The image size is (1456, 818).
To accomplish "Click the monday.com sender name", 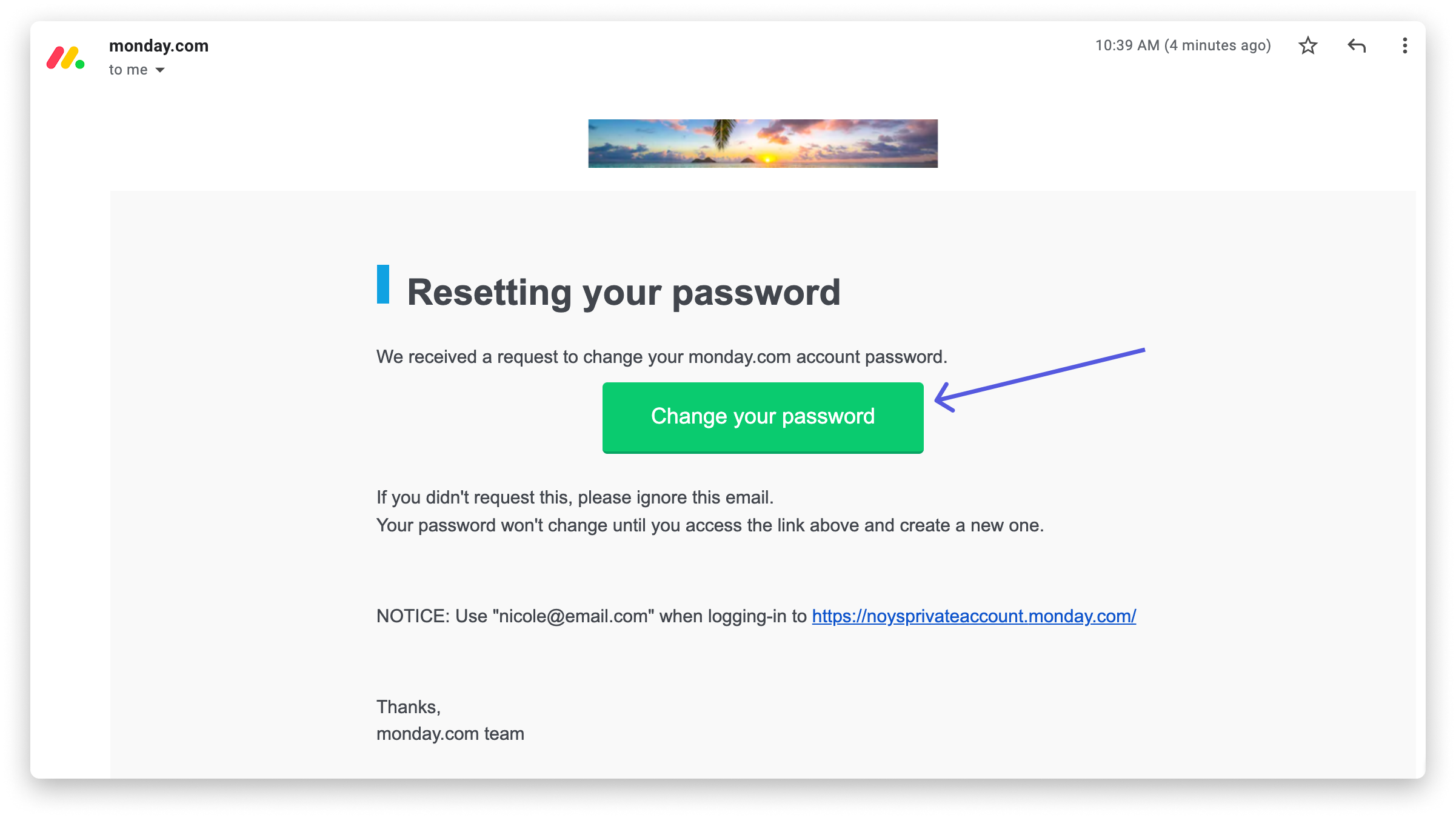I will (x=159, y=46).
